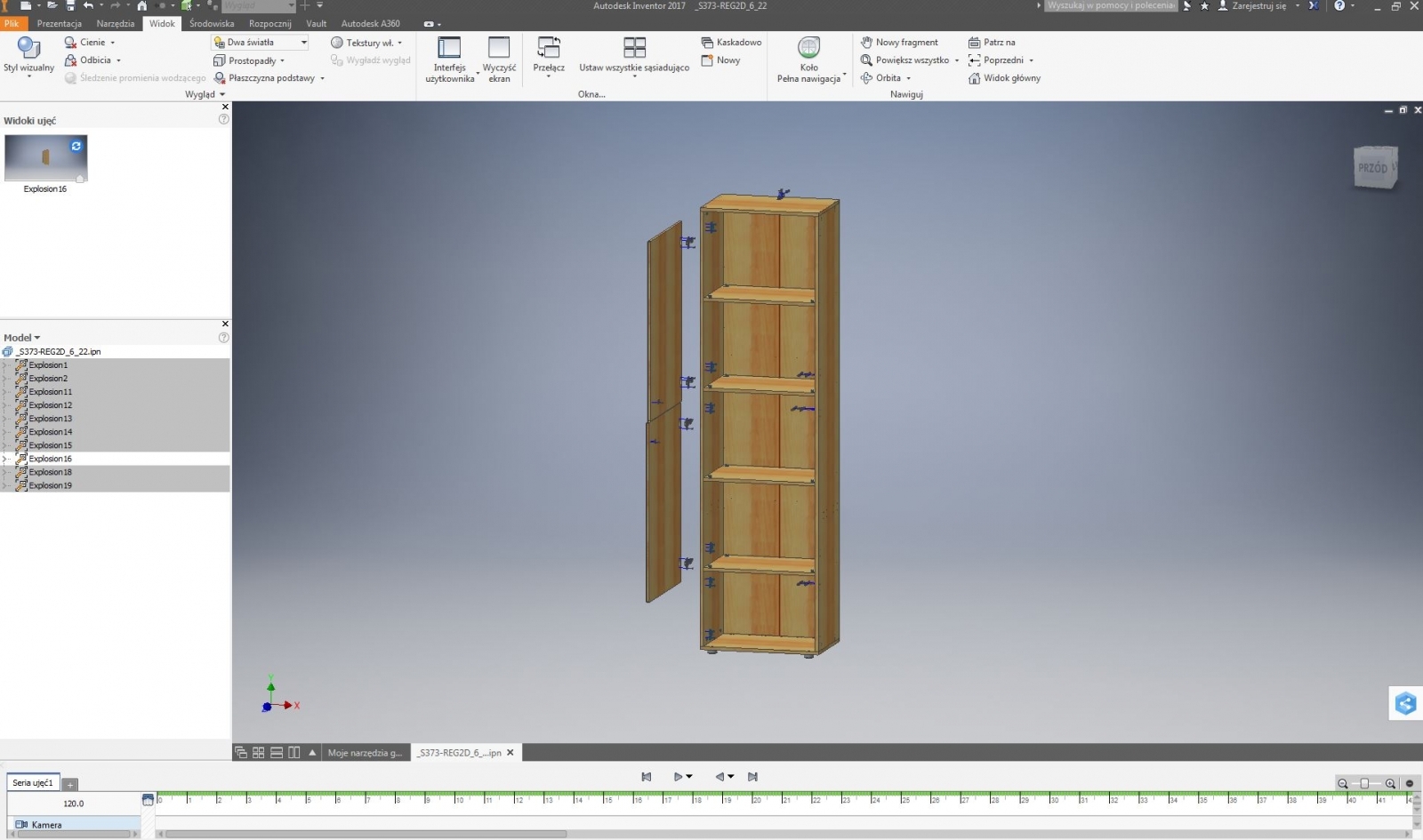Jump to the start of the timeline
Viewport: 1423px width, 840px height.
[x=647, y=777]
